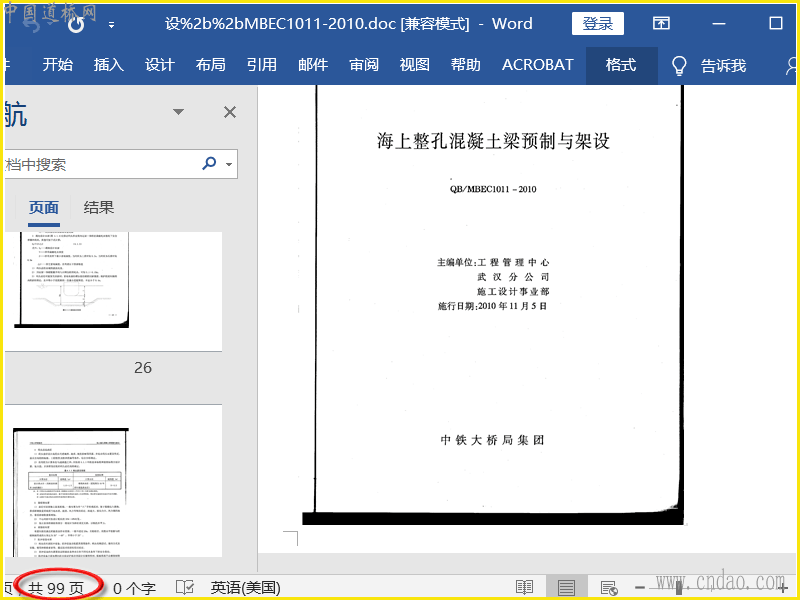Switch to the 页面 navigation tab
The image size is (800, 600).
[x=43, y=208]
